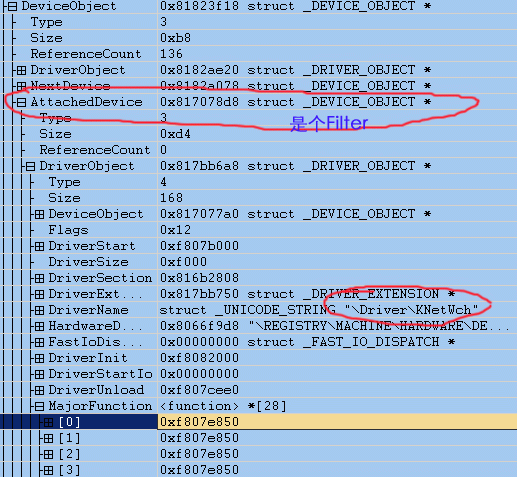The height and width of the screenshot is (477, 517).
Task: Click DriverStartIo value 0x00000000
Action: (x=199, y=374)
